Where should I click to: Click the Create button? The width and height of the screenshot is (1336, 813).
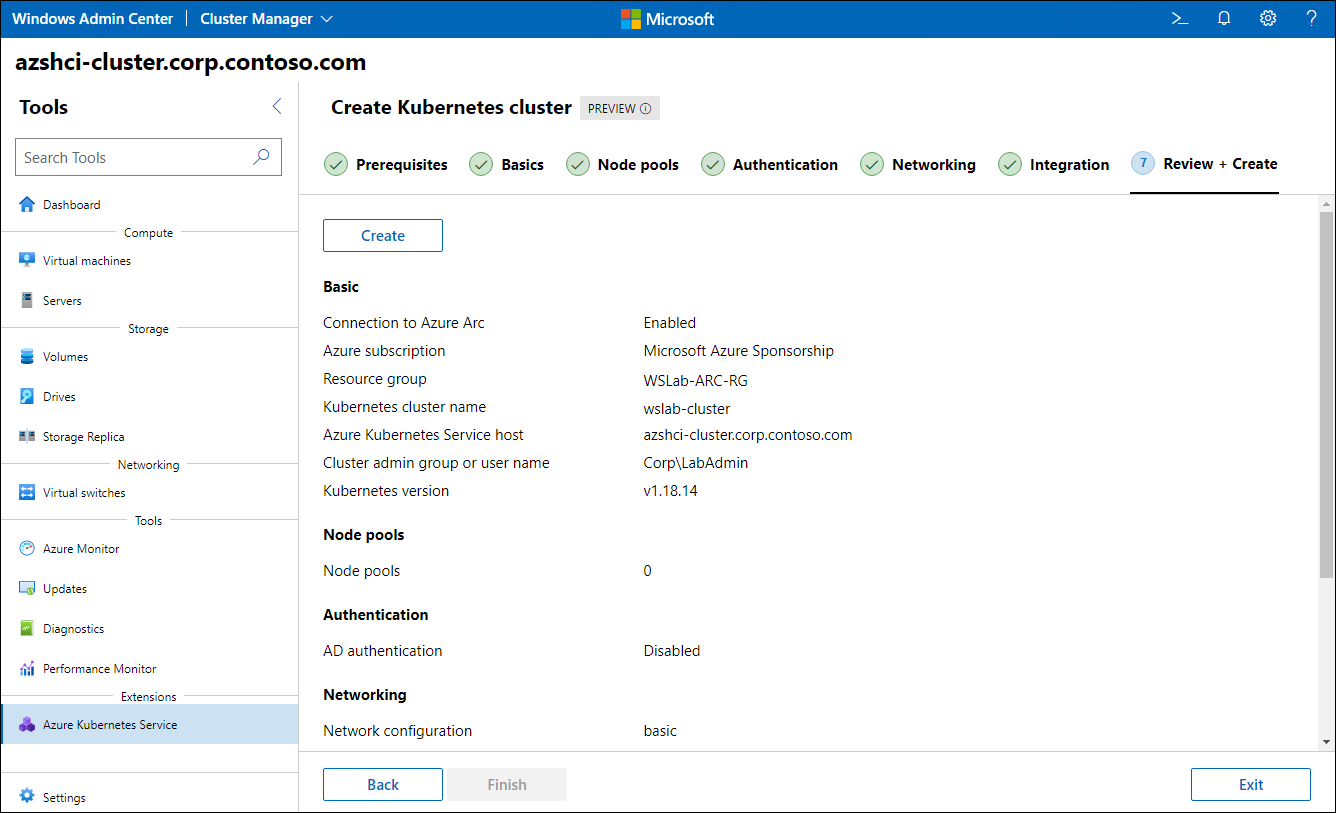pyautogui.click(x=383, y=236)
